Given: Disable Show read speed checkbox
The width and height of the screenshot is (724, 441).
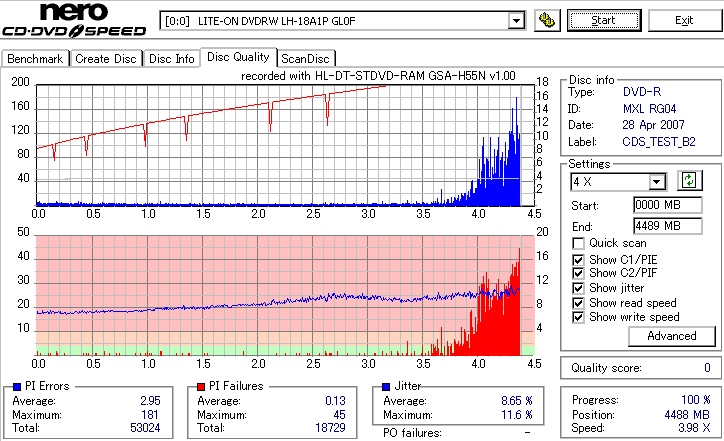Looking at the screenshot, I should 578,303.
